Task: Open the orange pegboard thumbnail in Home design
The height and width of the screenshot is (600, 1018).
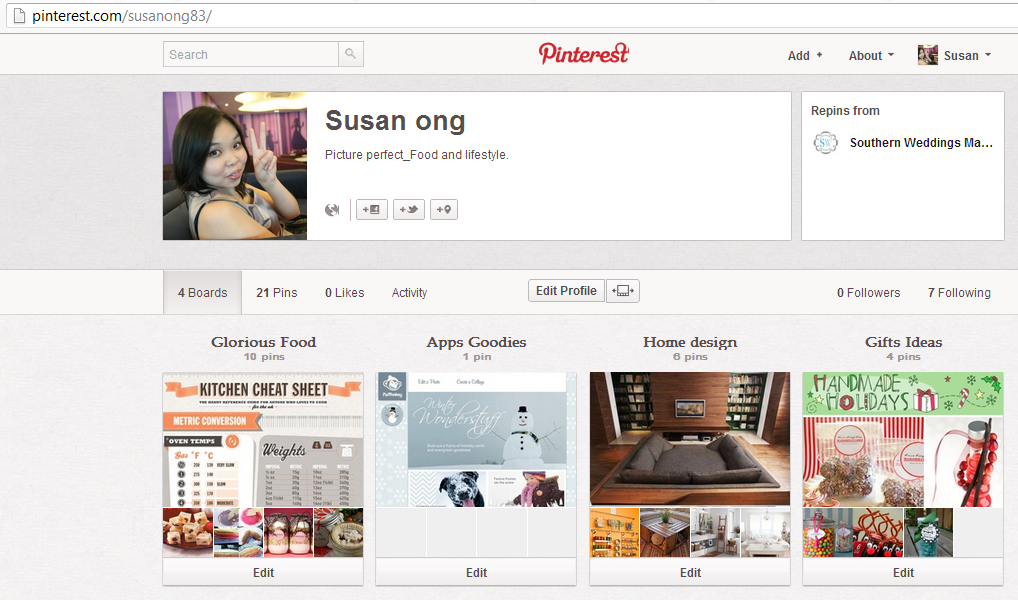Action: tap(614, 532)
